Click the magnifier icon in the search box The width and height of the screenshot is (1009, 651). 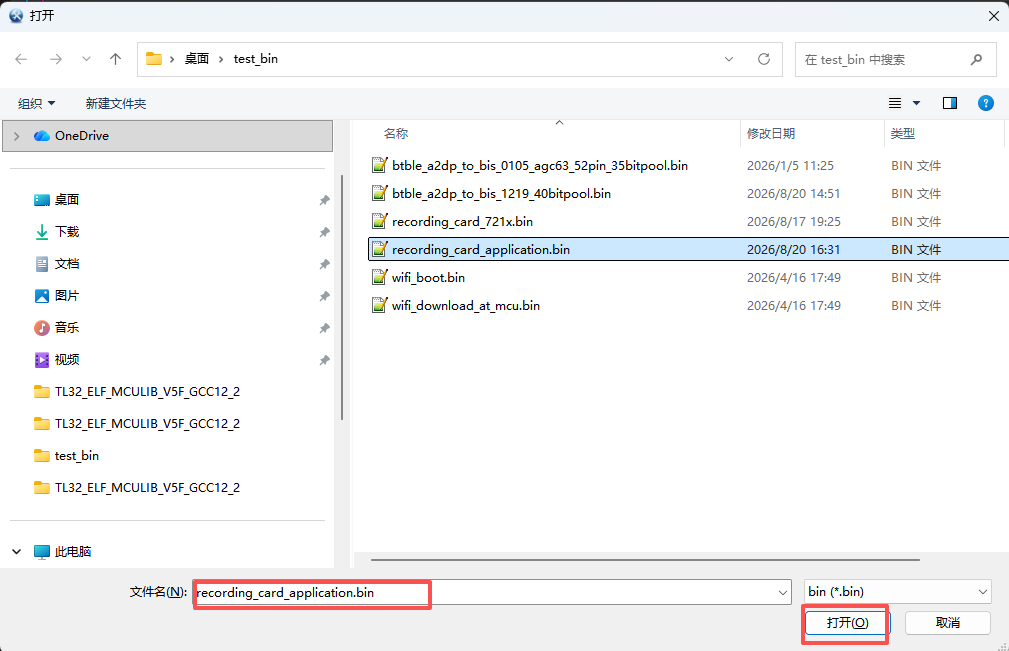[976, 59]
